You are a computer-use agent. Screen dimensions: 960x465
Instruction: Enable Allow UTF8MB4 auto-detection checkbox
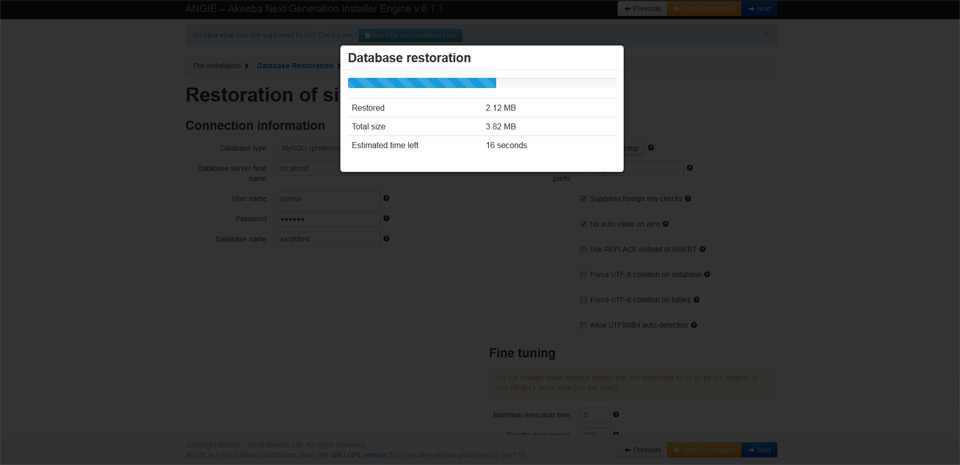tap(583, 325)
